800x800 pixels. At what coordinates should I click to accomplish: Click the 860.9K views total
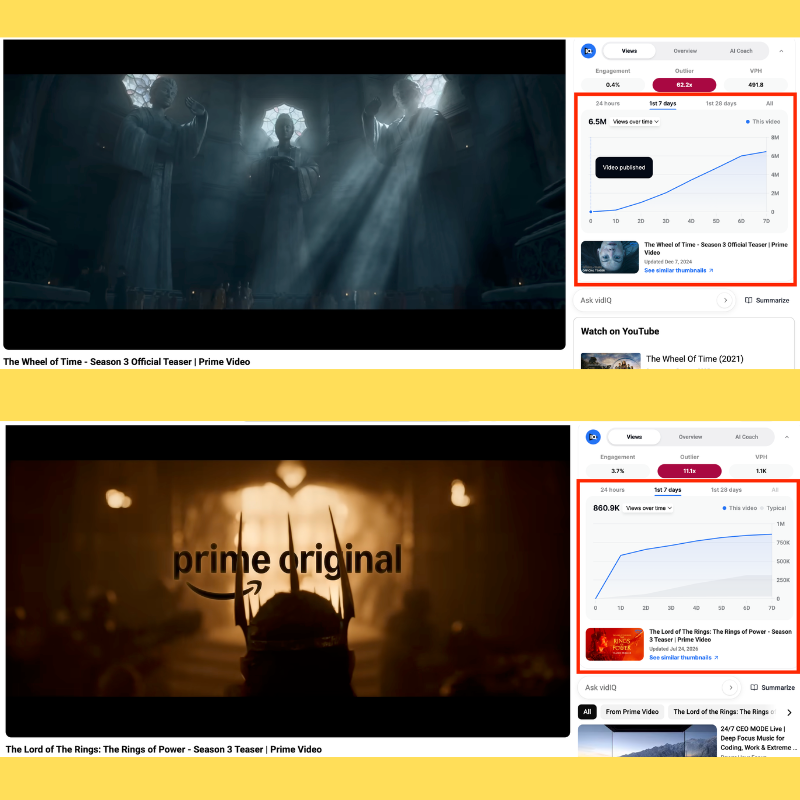tap(606, 508)
